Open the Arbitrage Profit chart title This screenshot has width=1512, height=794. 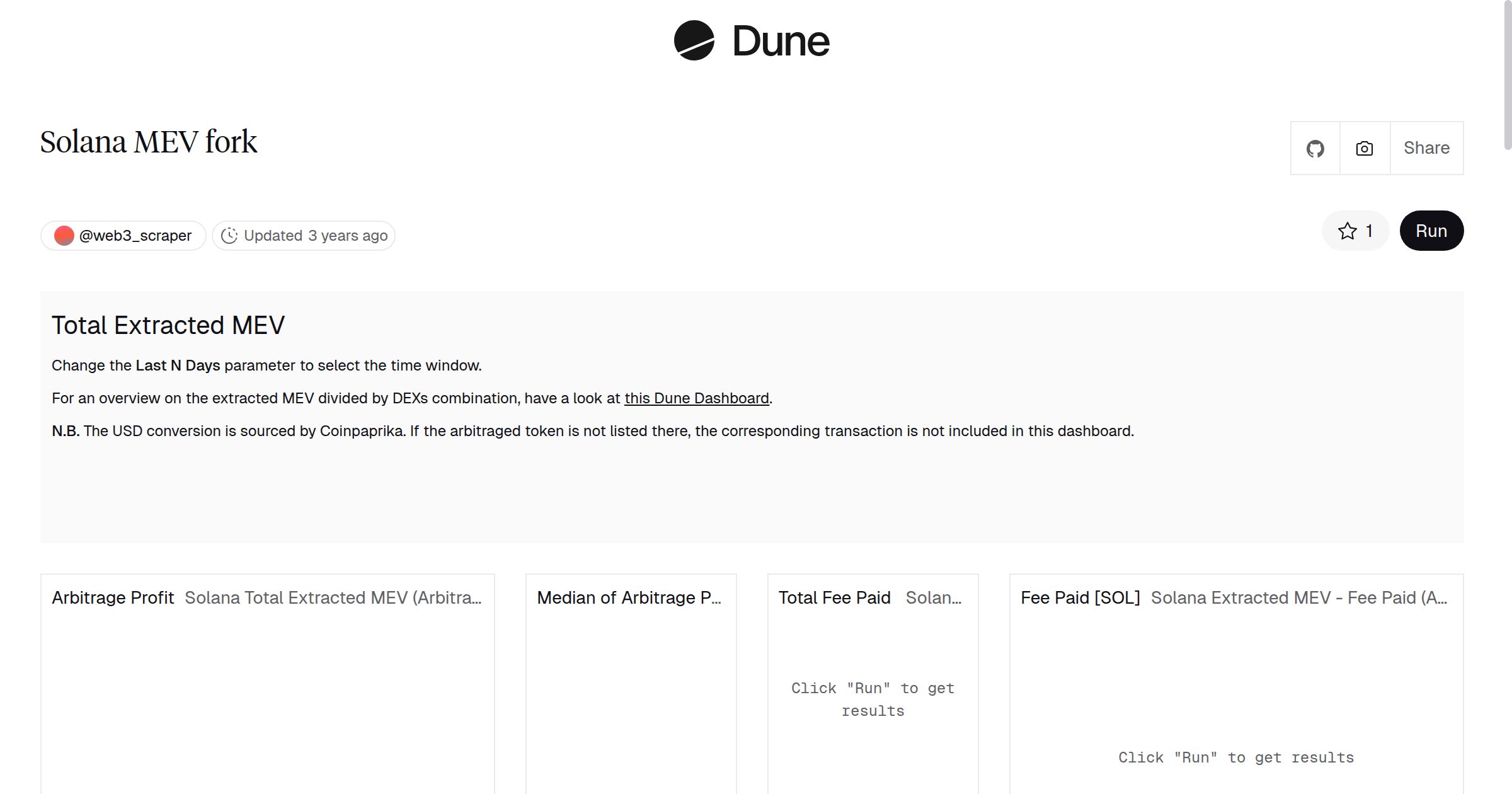pyautogui.click(x=113, y=597)
